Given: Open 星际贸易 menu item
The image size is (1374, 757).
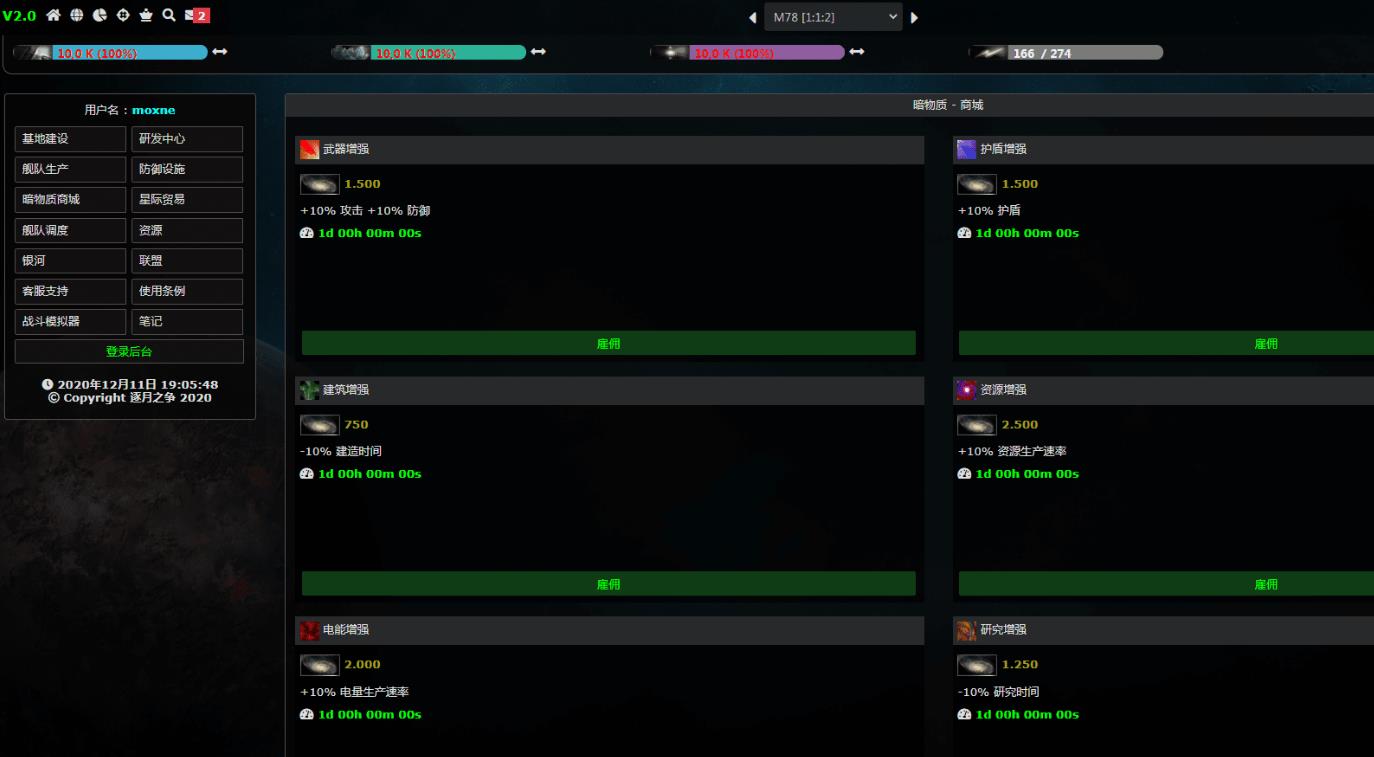Looking at the screenshot, I should pyautogui.click(x=187, y=200).
